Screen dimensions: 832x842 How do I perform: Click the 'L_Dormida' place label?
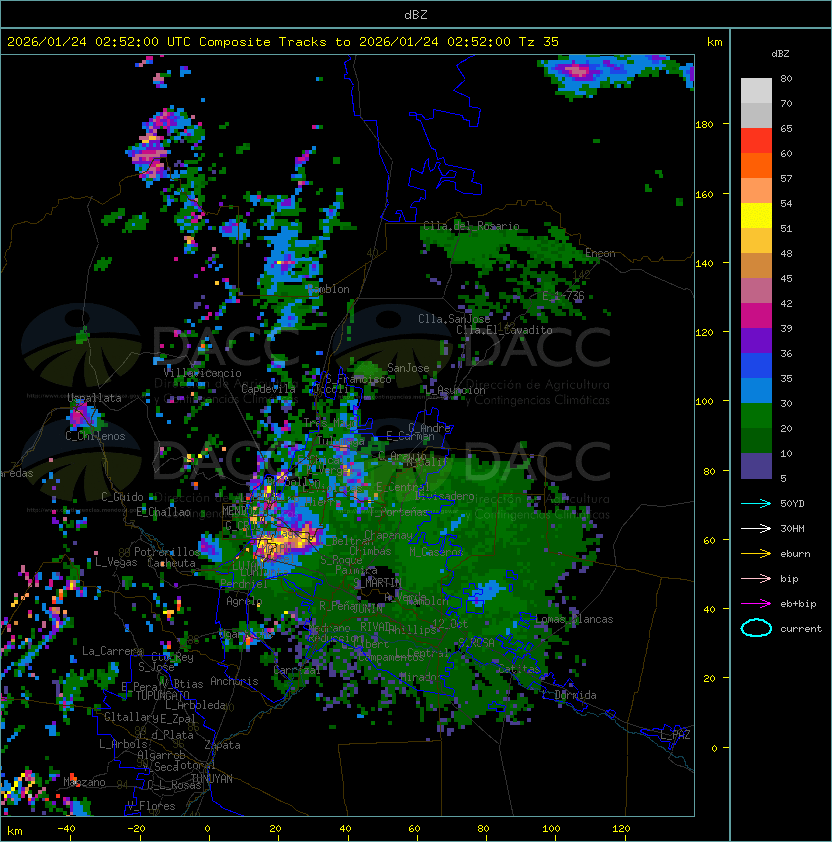pyautogui.click(x=569, y=695)
